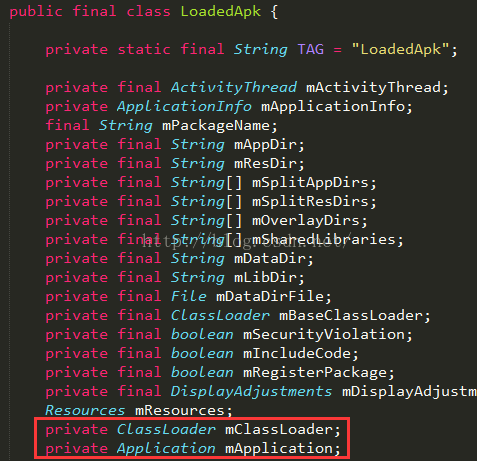
Task: Click the mSplitAppDirs field name
Action: pos(310,183)
